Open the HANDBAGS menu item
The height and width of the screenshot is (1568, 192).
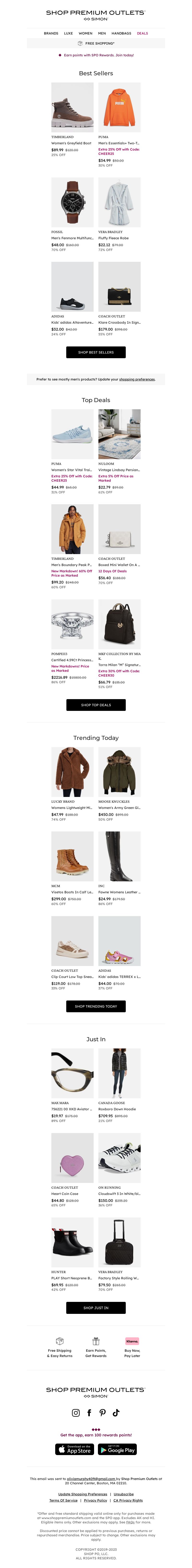click(x=121, y=34)
